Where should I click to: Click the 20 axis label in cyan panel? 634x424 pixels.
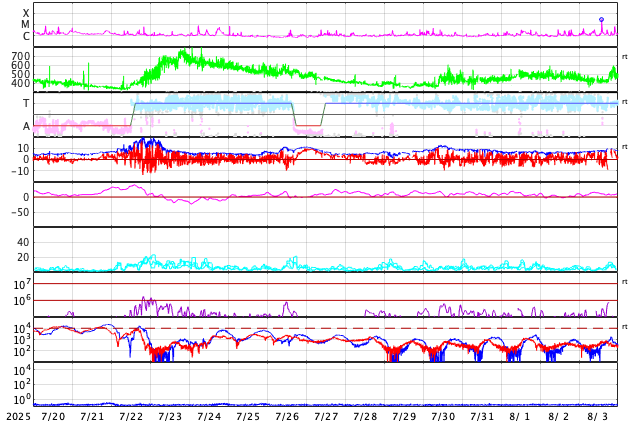(x=23, y=257)
